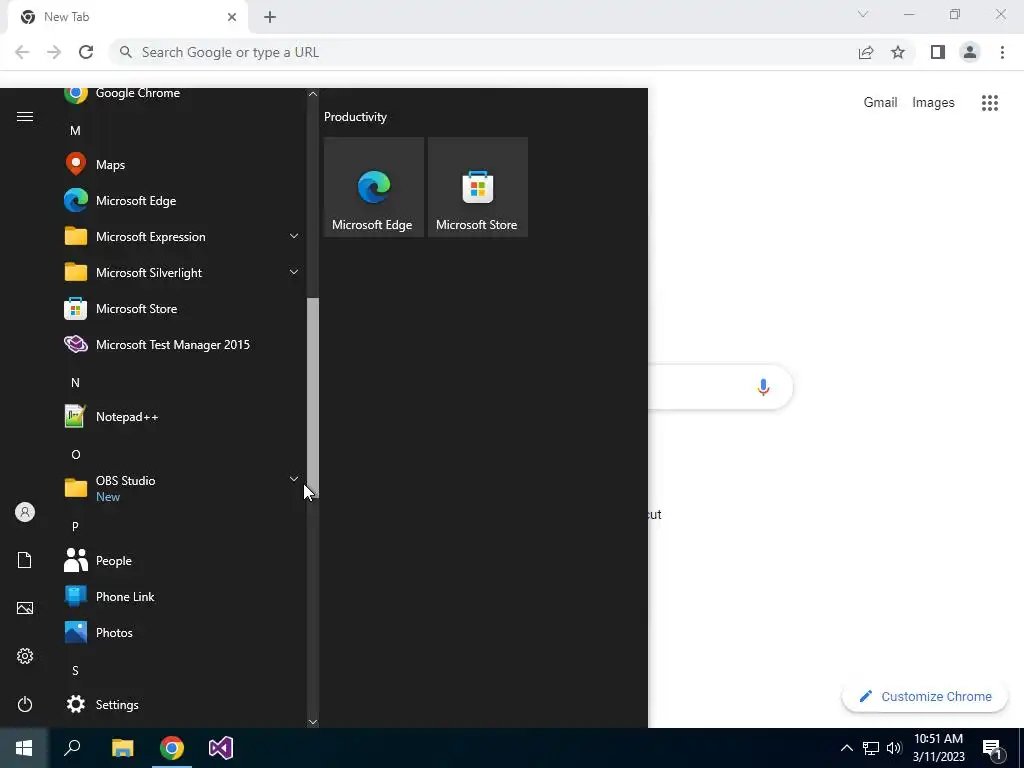Click the app list scrollbar thumb
This screenshot has width=1024, height=768.
click(313, 398)
